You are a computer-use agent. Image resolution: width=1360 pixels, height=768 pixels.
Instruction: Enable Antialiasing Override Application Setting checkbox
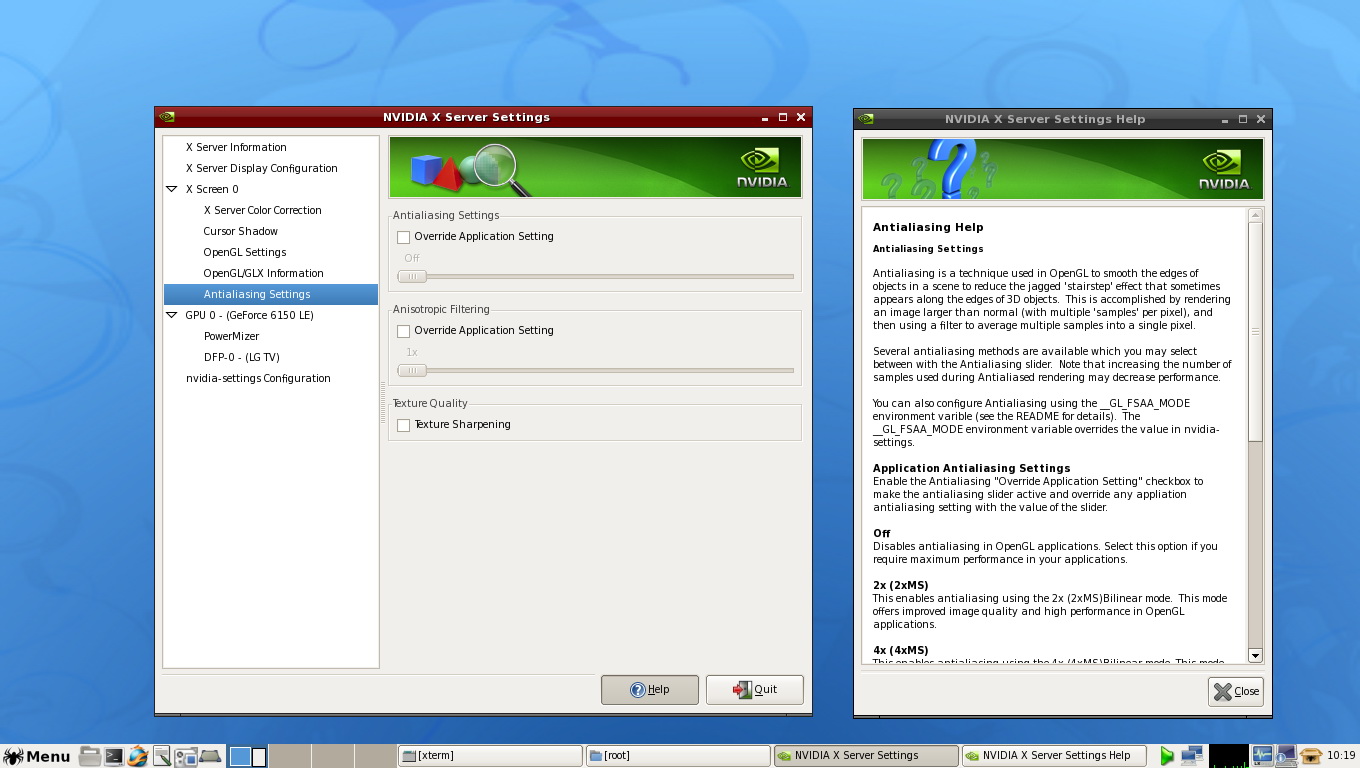coord(403,237)
